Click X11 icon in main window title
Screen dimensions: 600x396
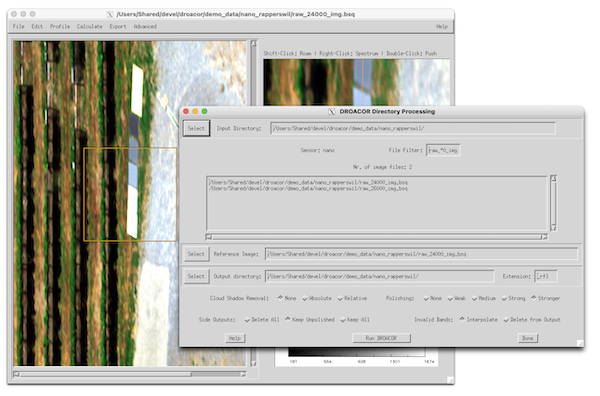click(x=110, y=14)
